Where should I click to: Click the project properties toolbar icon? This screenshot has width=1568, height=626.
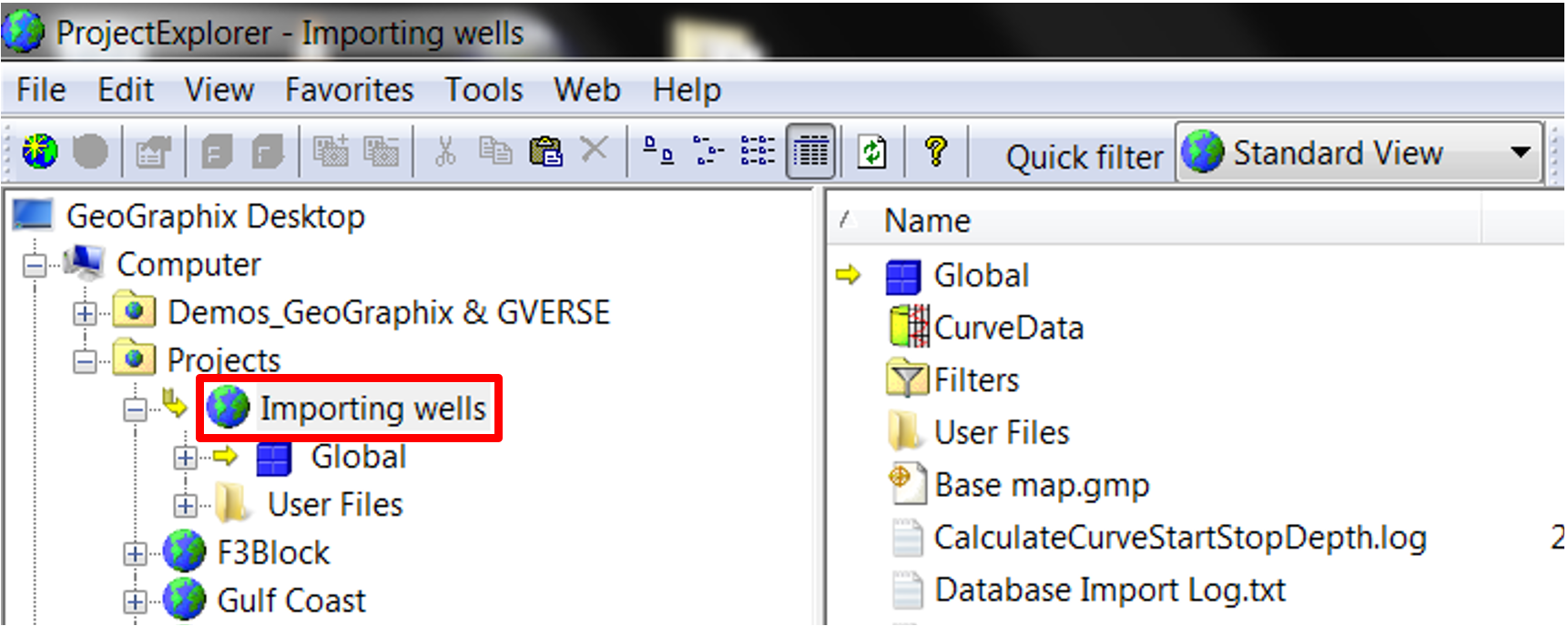(153, 152)
